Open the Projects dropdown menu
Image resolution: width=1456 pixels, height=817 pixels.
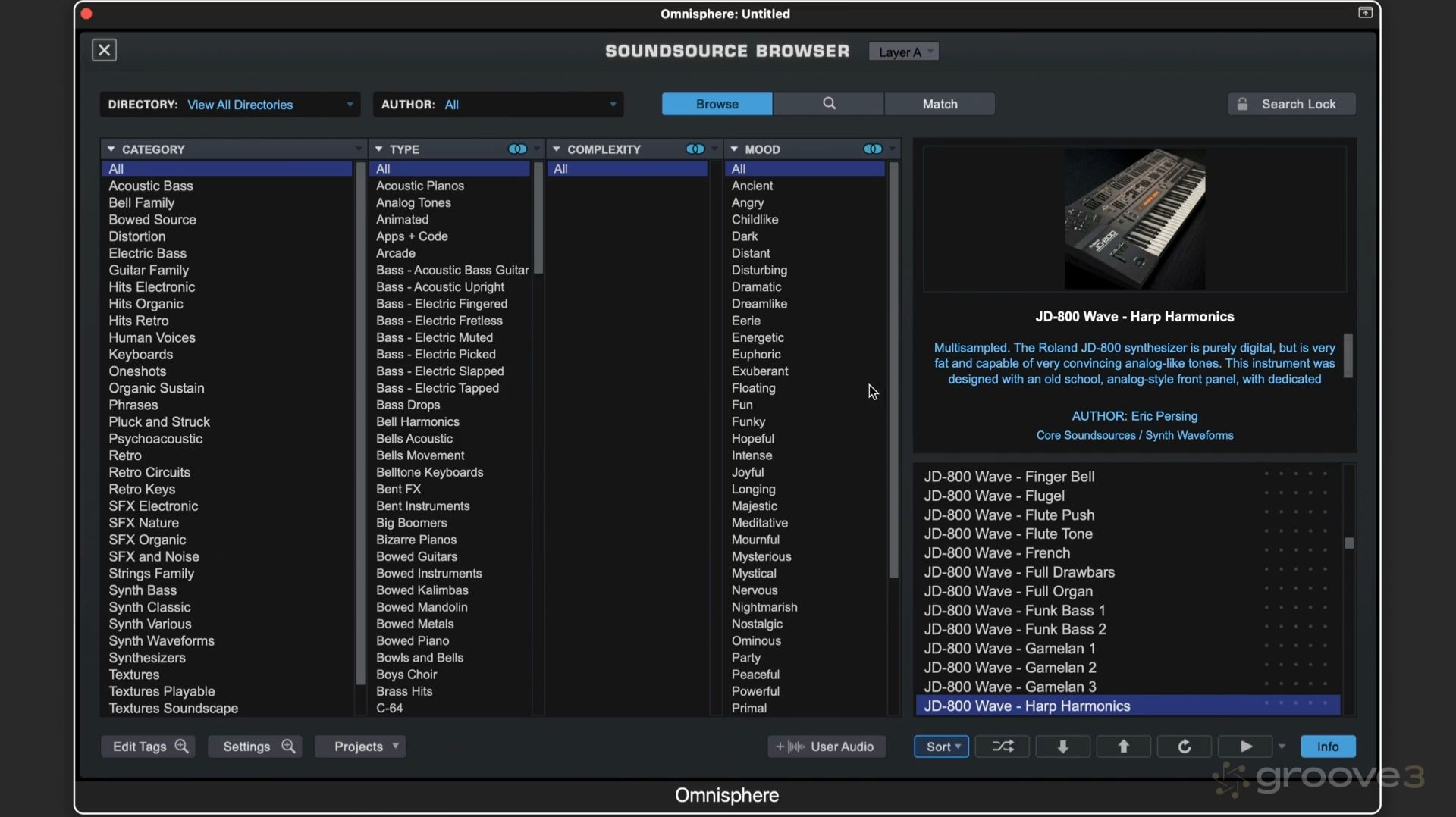pyautogui.click(x=360, y=747)
